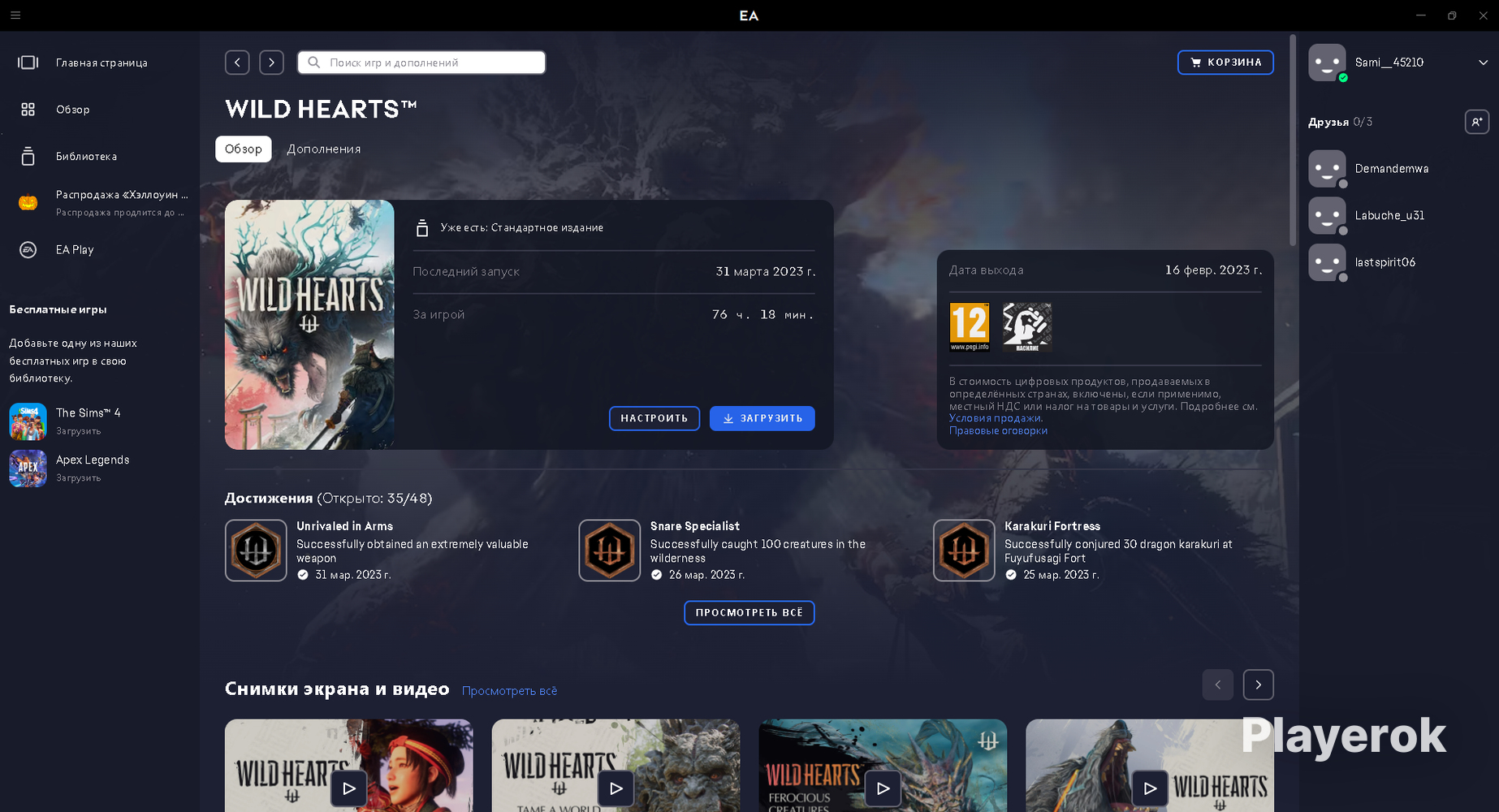1499x812 pixels.
Task: Select the Обзор tab under game title
Action: coord(243,149)
